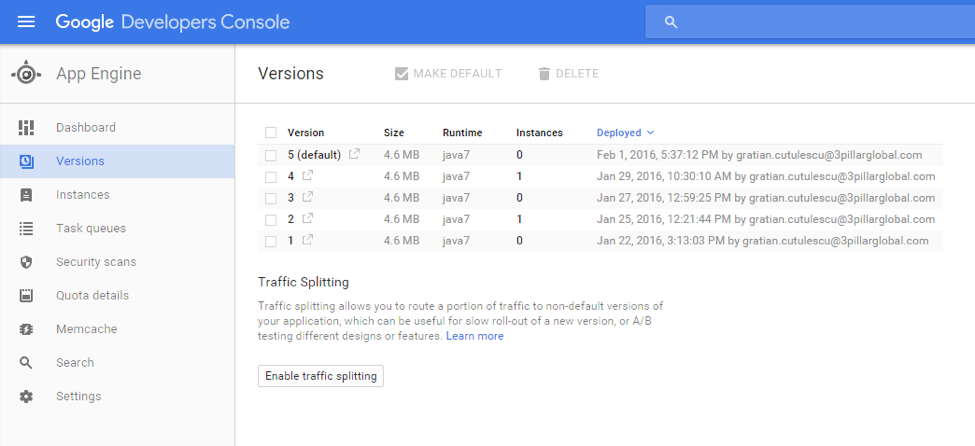The image size is (975, 446).
Task: Open version 4 in new tab icon
Action: point(308,176)
